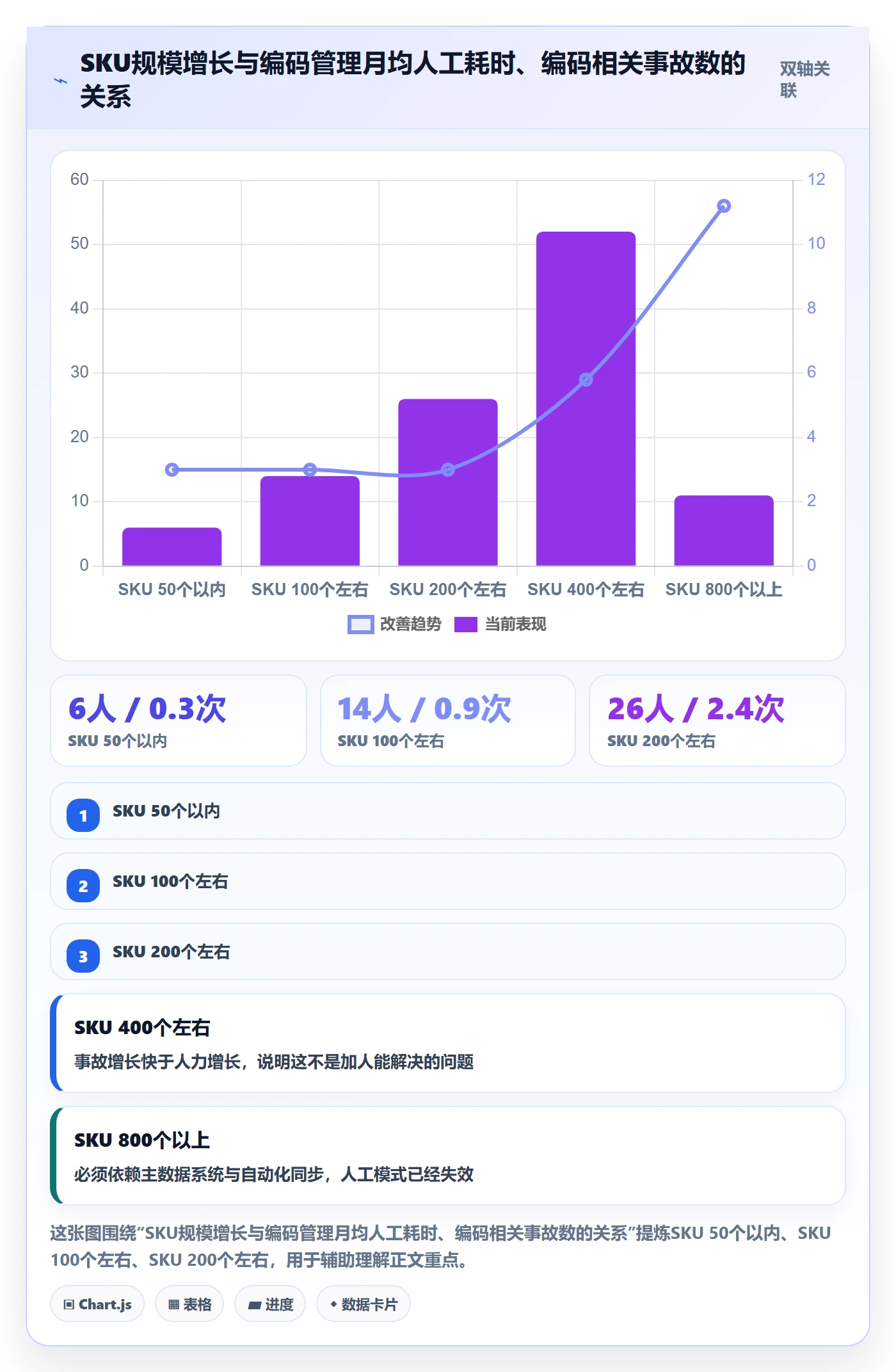The image size is (896, 1372).
Task: Click the SKU 800个以上 note card heading
Action: coord(142,1140)
